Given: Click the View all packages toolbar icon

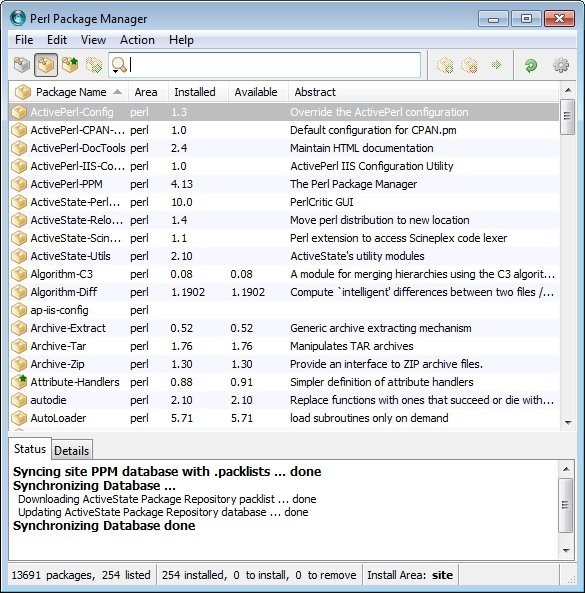Looking at the screenshot, I should pos(22,65).
